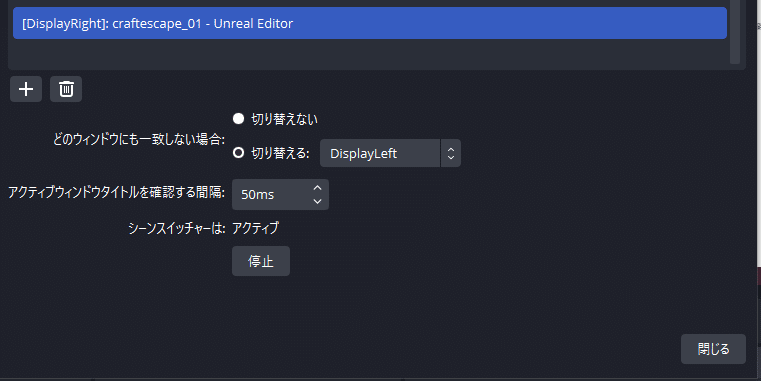Click the list's vertical scrollbar

coord(735,32)
